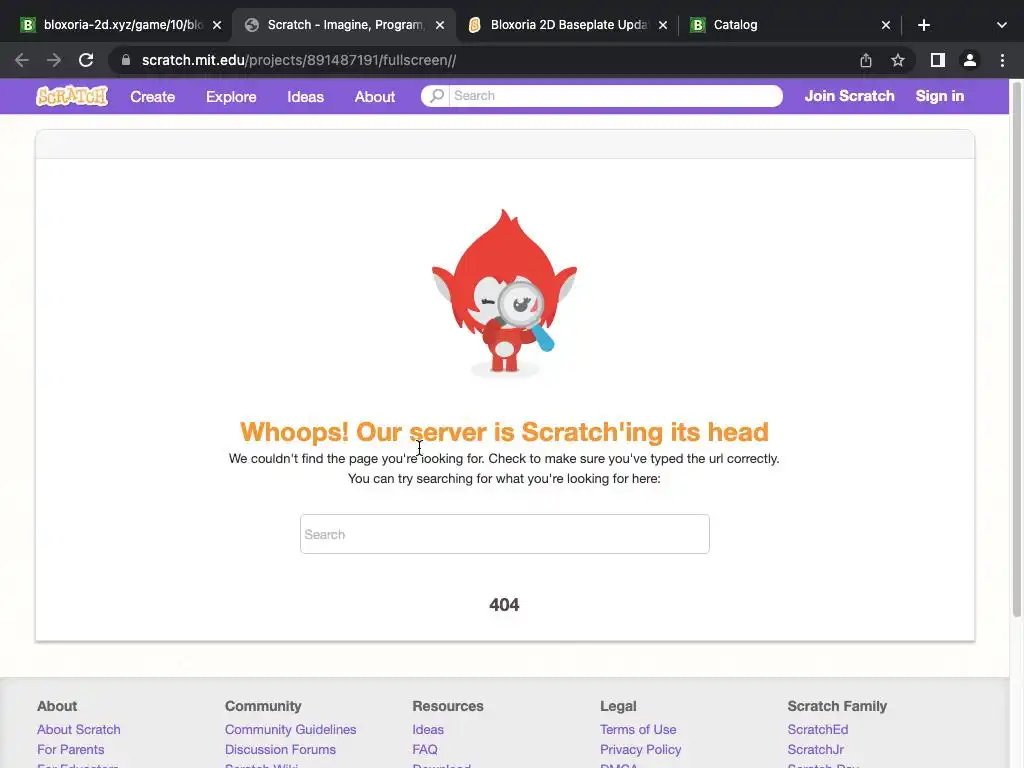Click the navbar search magnifier icon

point(437,95)
